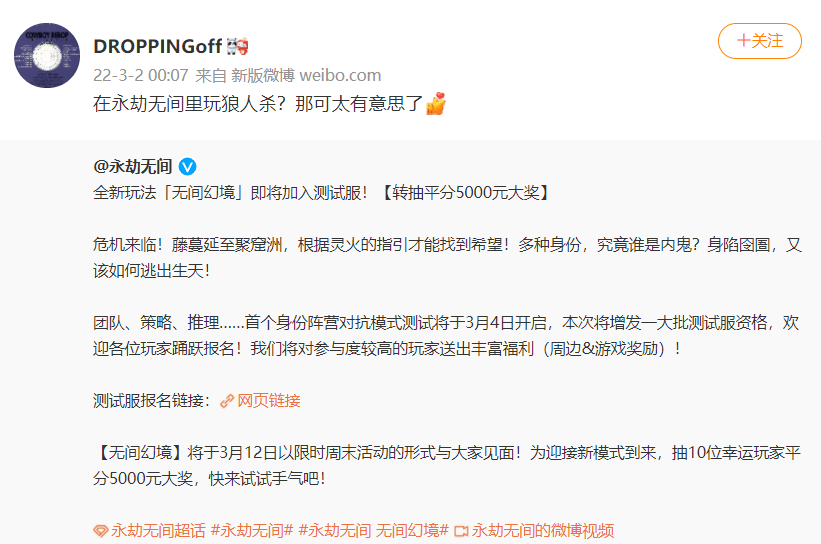Click the badge icon beside DROPPINGoff
821x544 pixels.
tap(237, 47)
